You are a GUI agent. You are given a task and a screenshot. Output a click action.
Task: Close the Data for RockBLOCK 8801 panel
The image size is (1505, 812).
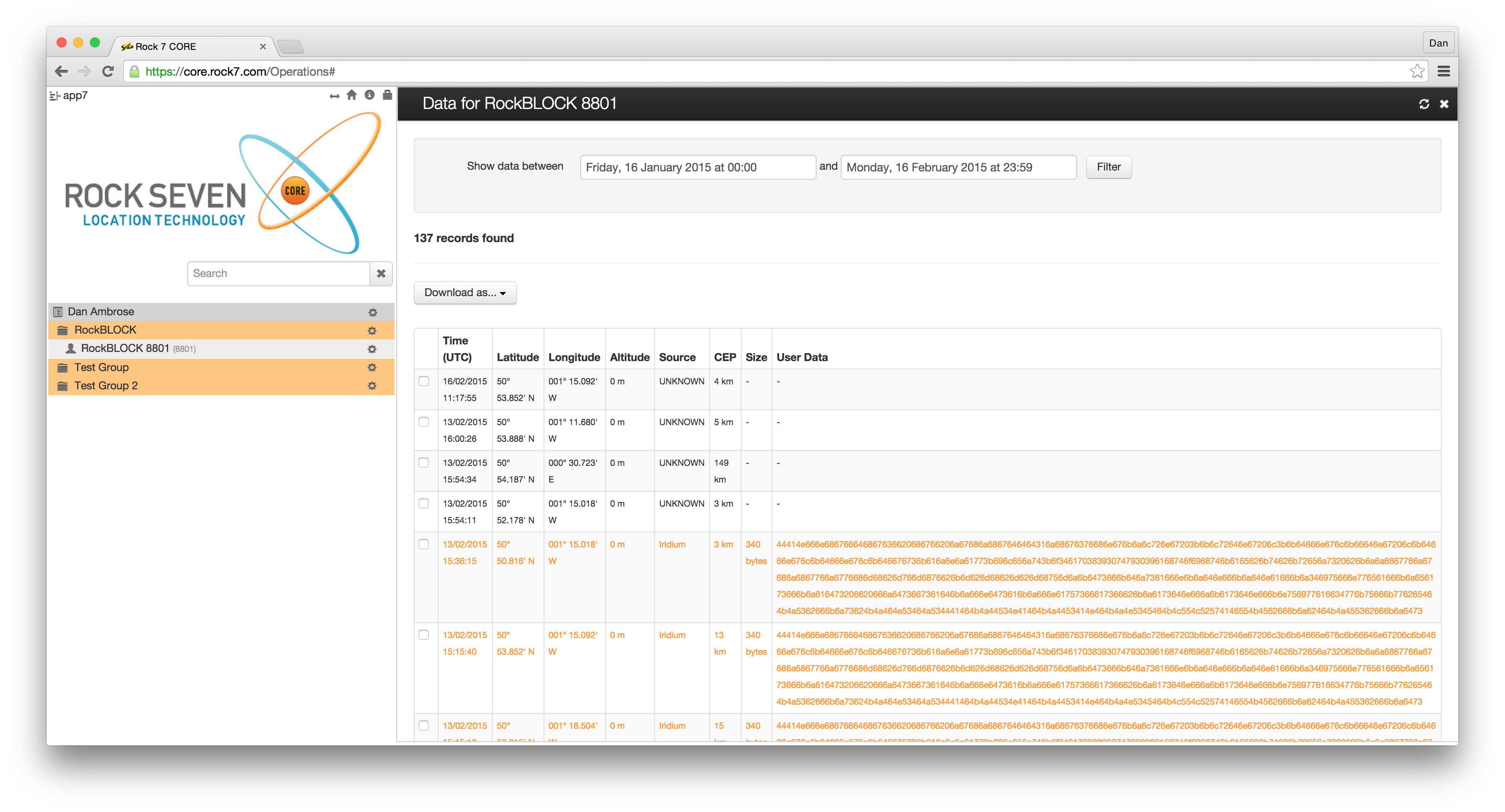pyautogui.click(x=1444, y=104)
